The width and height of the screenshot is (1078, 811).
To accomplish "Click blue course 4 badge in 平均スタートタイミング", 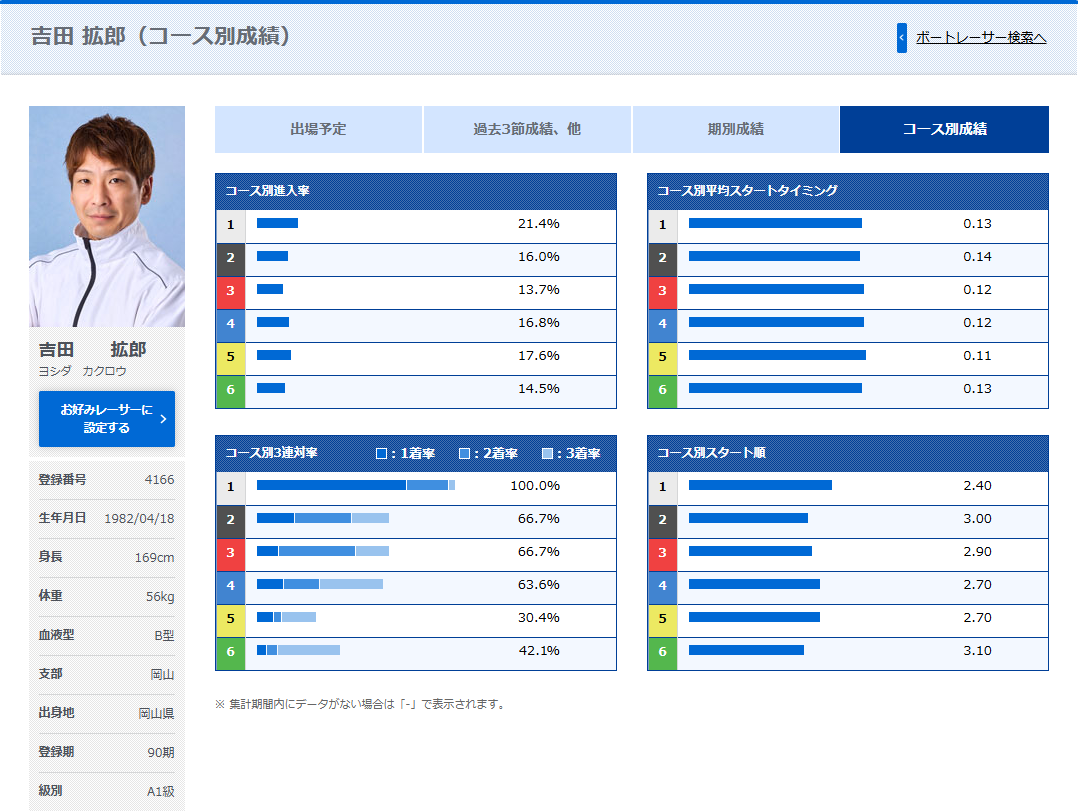I will coord(663,324).
